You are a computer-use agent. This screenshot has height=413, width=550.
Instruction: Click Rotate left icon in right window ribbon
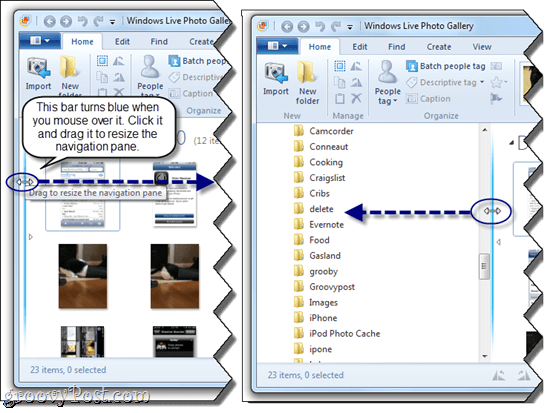(x=356, y=66)
